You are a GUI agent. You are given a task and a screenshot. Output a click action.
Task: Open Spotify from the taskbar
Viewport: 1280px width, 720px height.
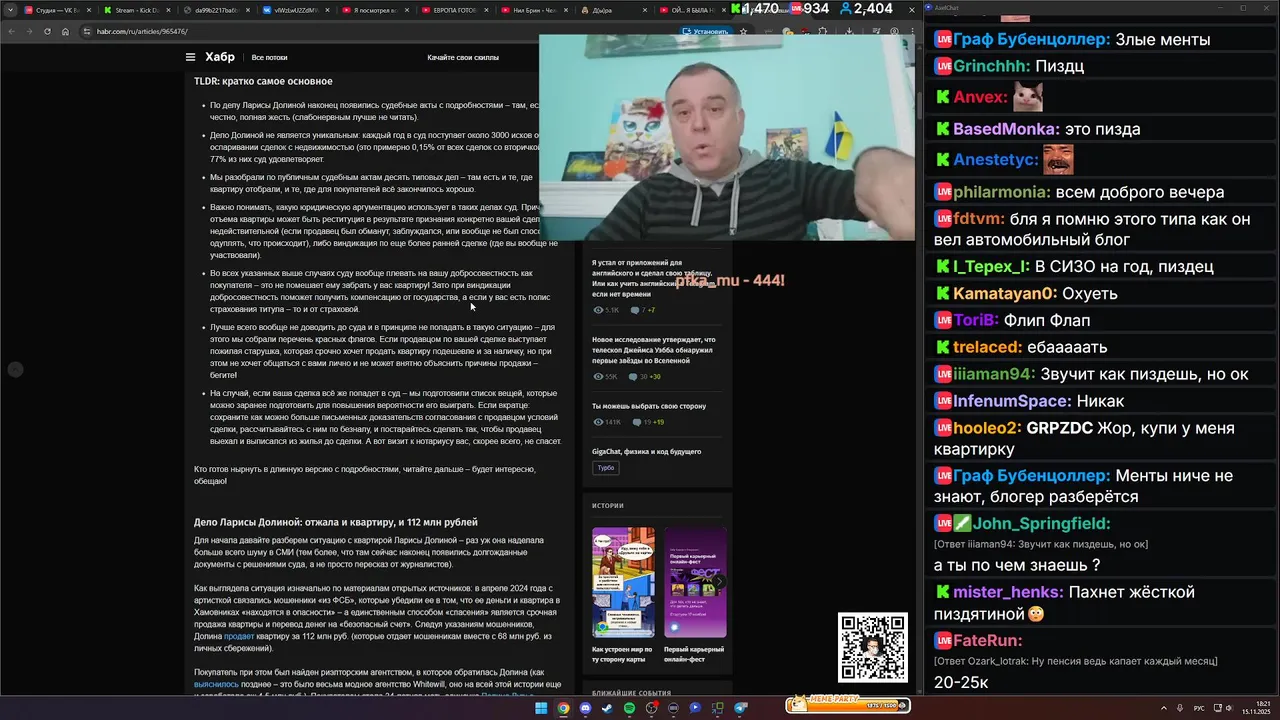click(629, 708)
